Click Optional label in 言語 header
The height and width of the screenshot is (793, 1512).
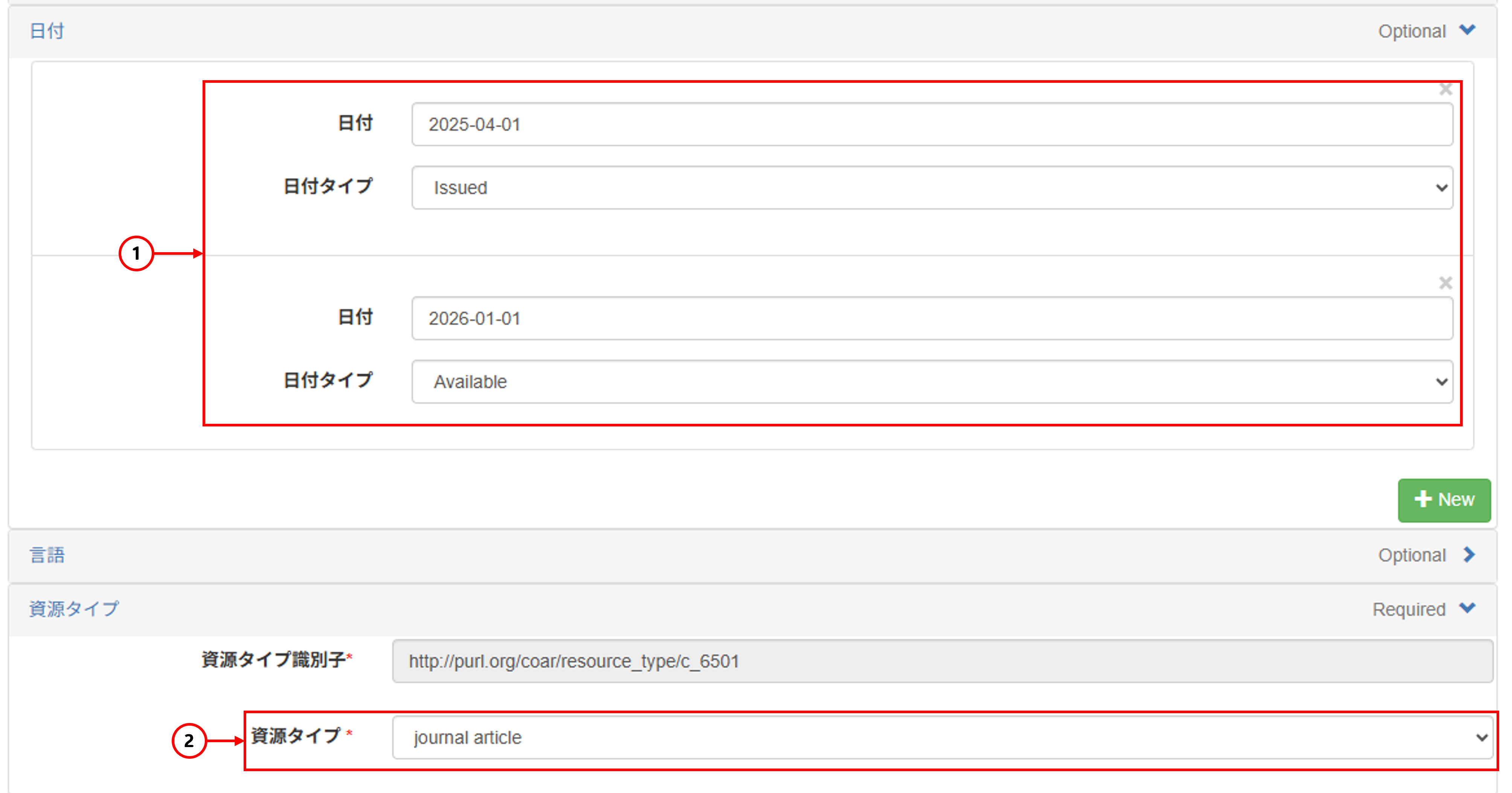(x=1411, y=555)
